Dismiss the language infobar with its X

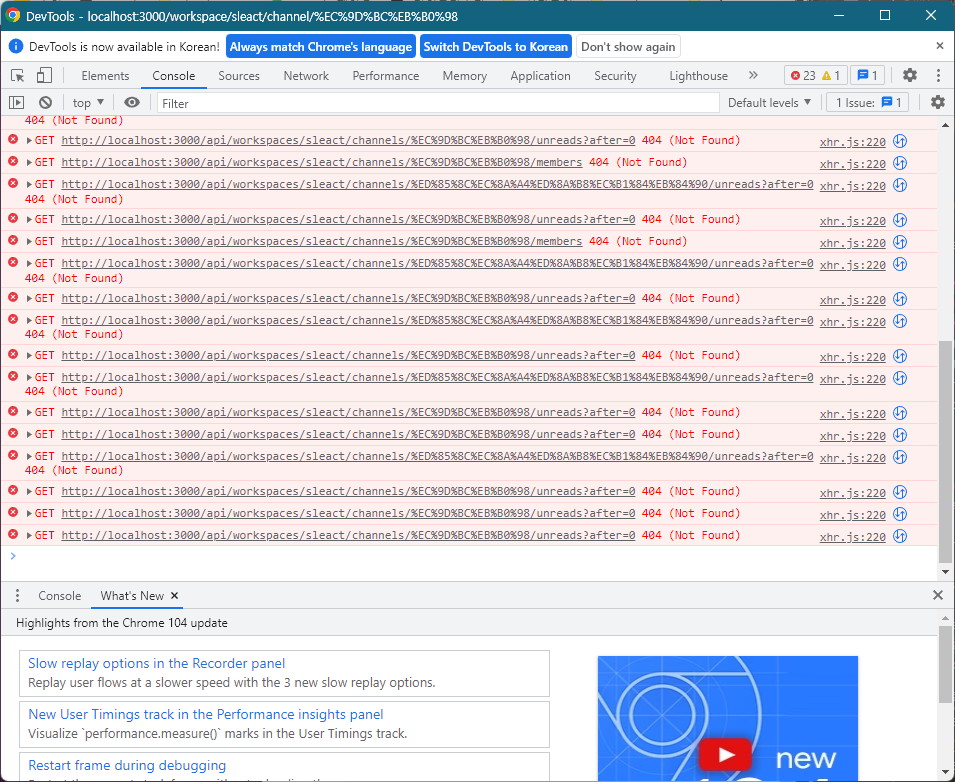point(940,46)
